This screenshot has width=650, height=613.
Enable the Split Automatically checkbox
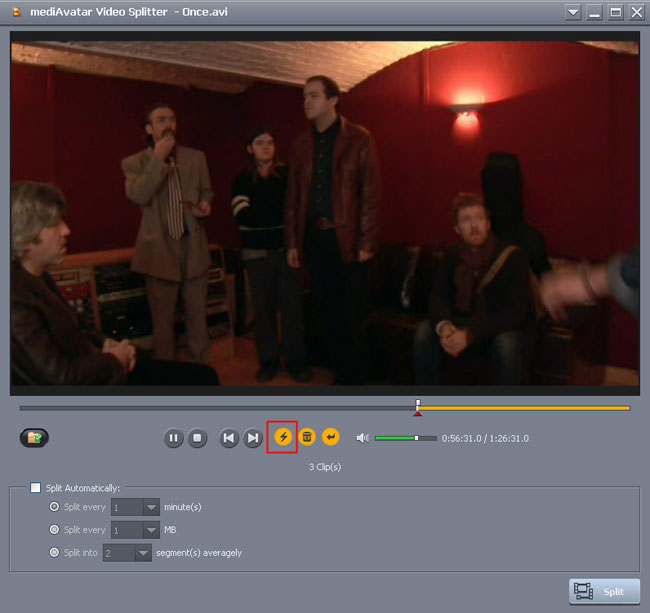click(36, 488)
